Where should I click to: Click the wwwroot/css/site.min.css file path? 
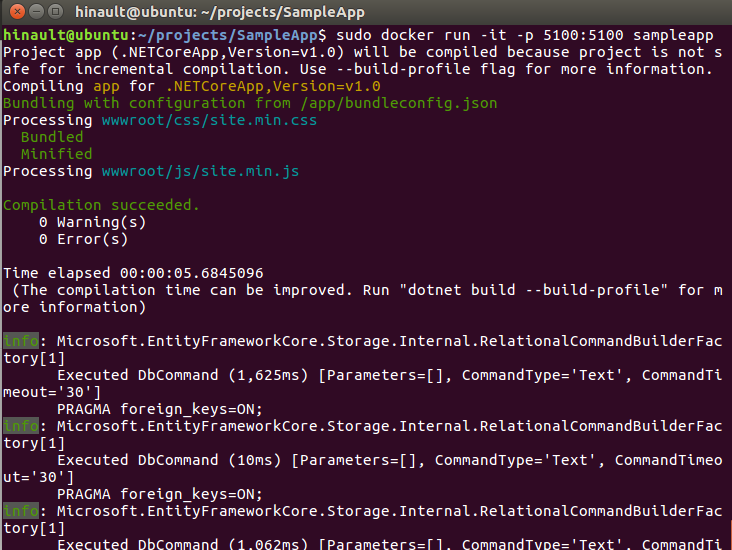pos(209,120)
